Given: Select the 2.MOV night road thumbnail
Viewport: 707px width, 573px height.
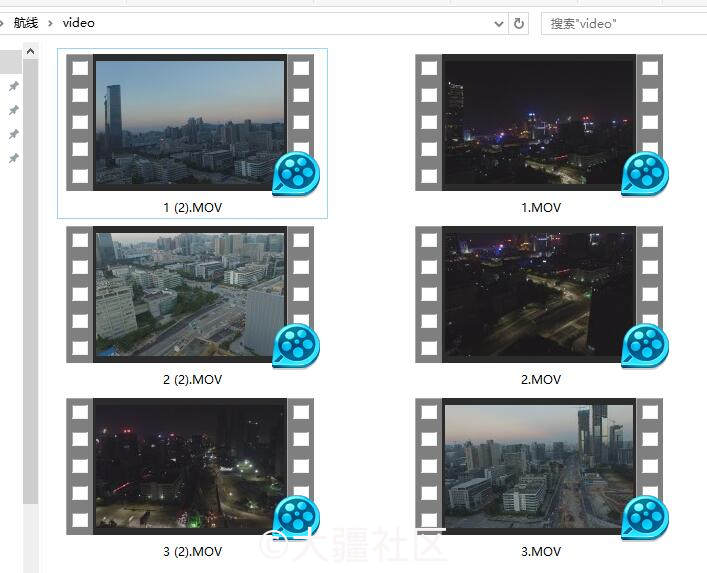Looking at the screenshot, I should click(x=539, y=294).
